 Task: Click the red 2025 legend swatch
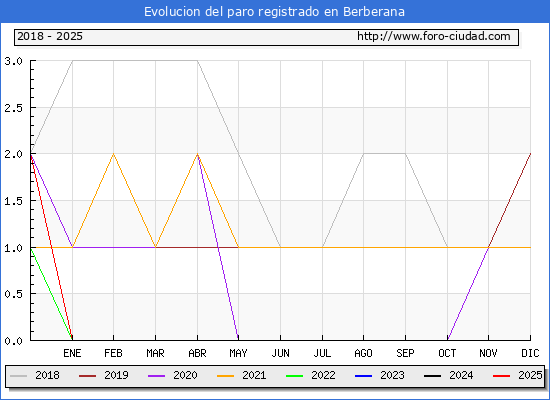[502, 376]
